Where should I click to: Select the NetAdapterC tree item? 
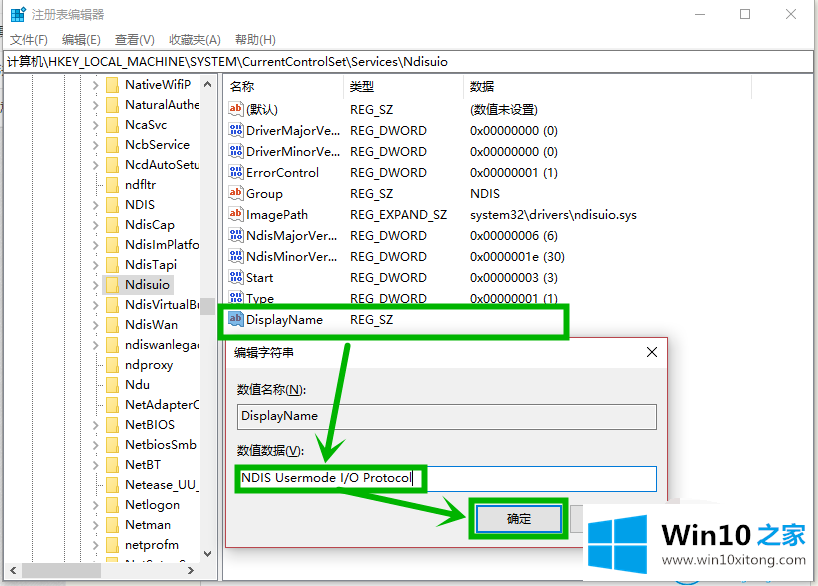click(x=162, y=404)
